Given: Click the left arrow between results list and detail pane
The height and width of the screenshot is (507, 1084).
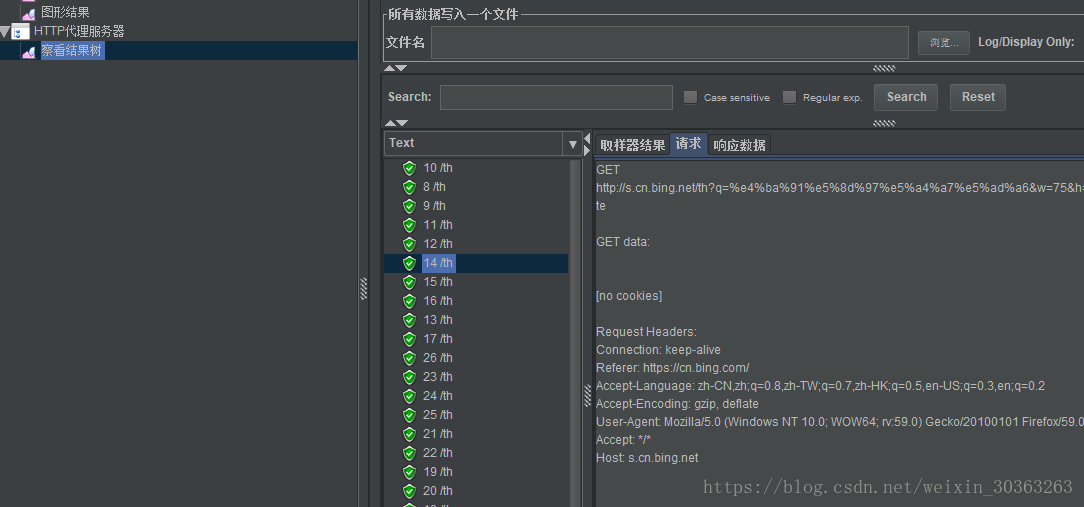Looking at the screenshot, I should pyautogui.click(x=588, y=138).
